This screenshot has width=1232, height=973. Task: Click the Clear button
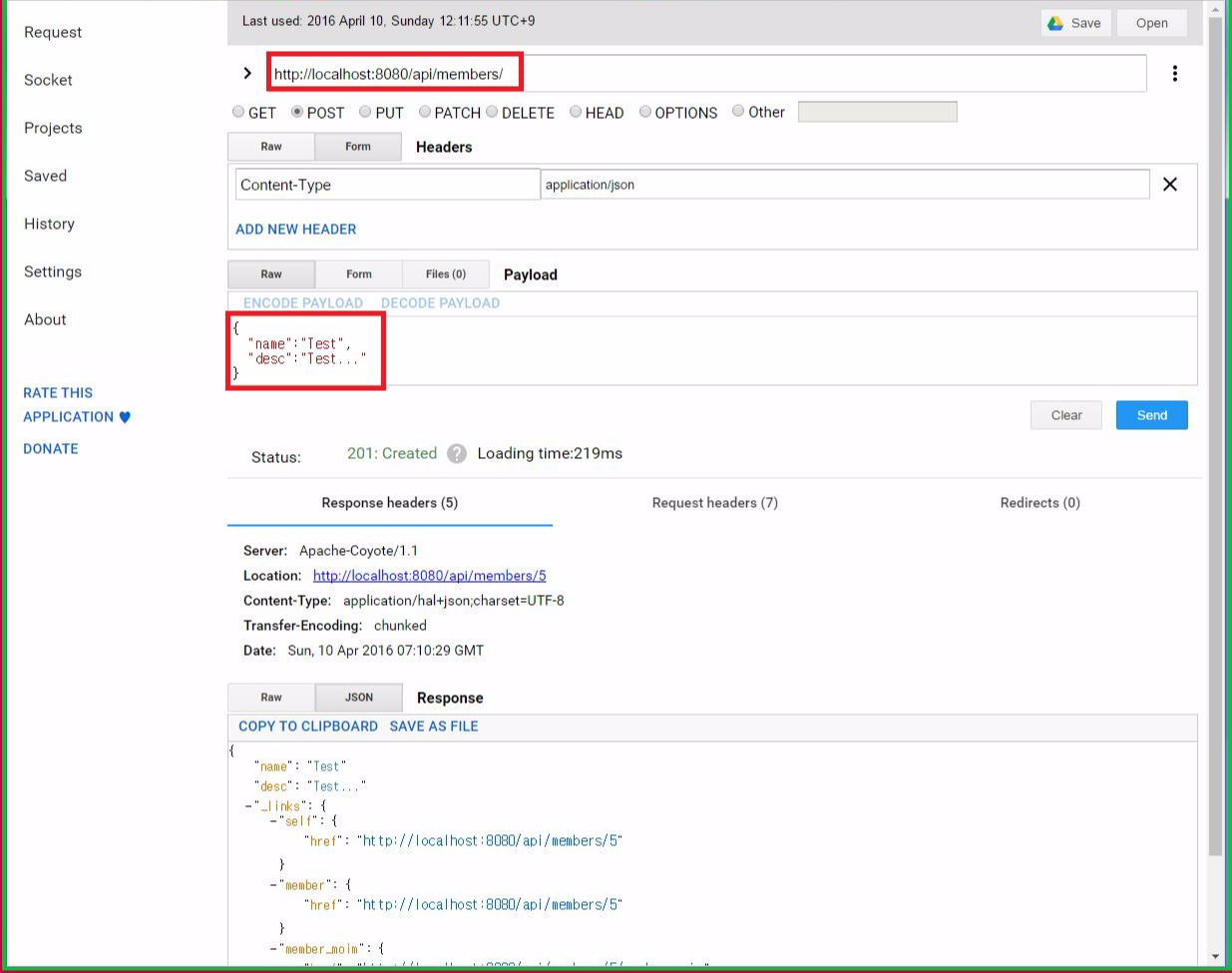[x=1066, y=415]
